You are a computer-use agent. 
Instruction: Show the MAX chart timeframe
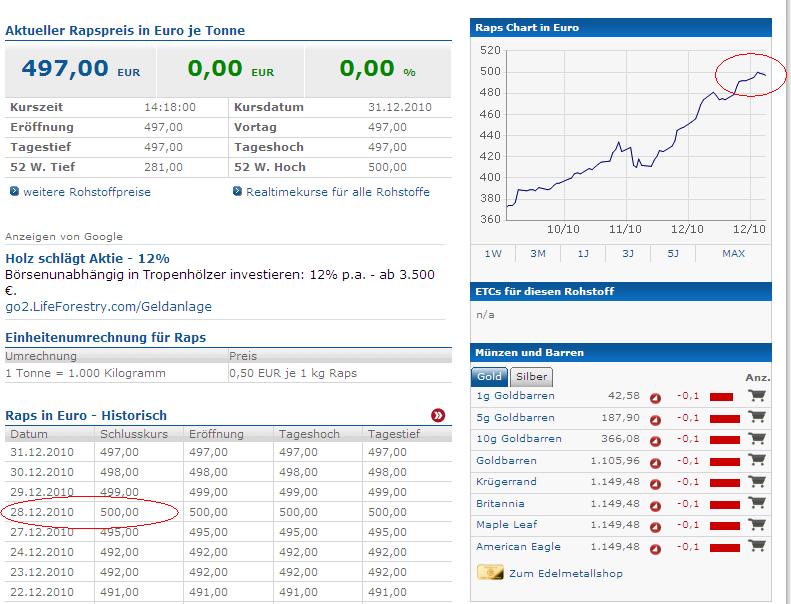(733, 254)
